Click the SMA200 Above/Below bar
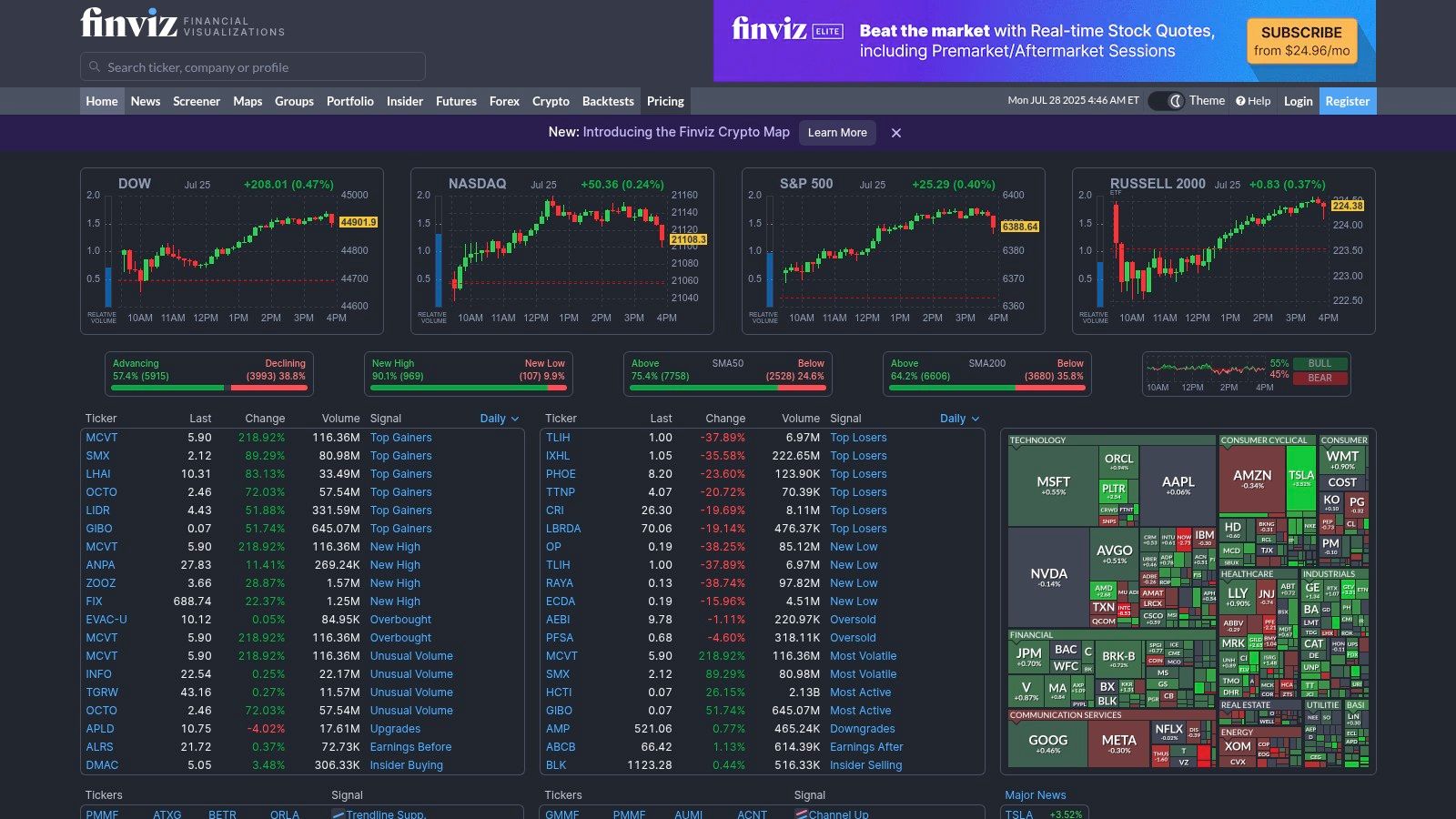The image size is (1456, 819). point(987,374)
